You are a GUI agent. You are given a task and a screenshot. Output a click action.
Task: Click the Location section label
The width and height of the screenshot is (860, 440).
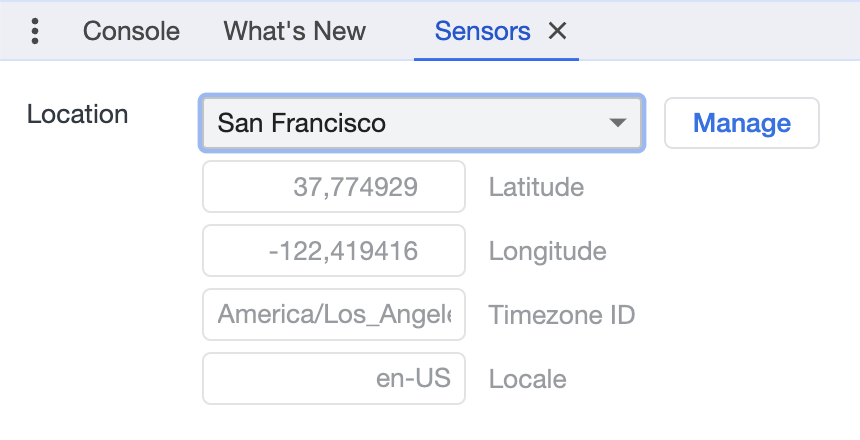[78, 114]
